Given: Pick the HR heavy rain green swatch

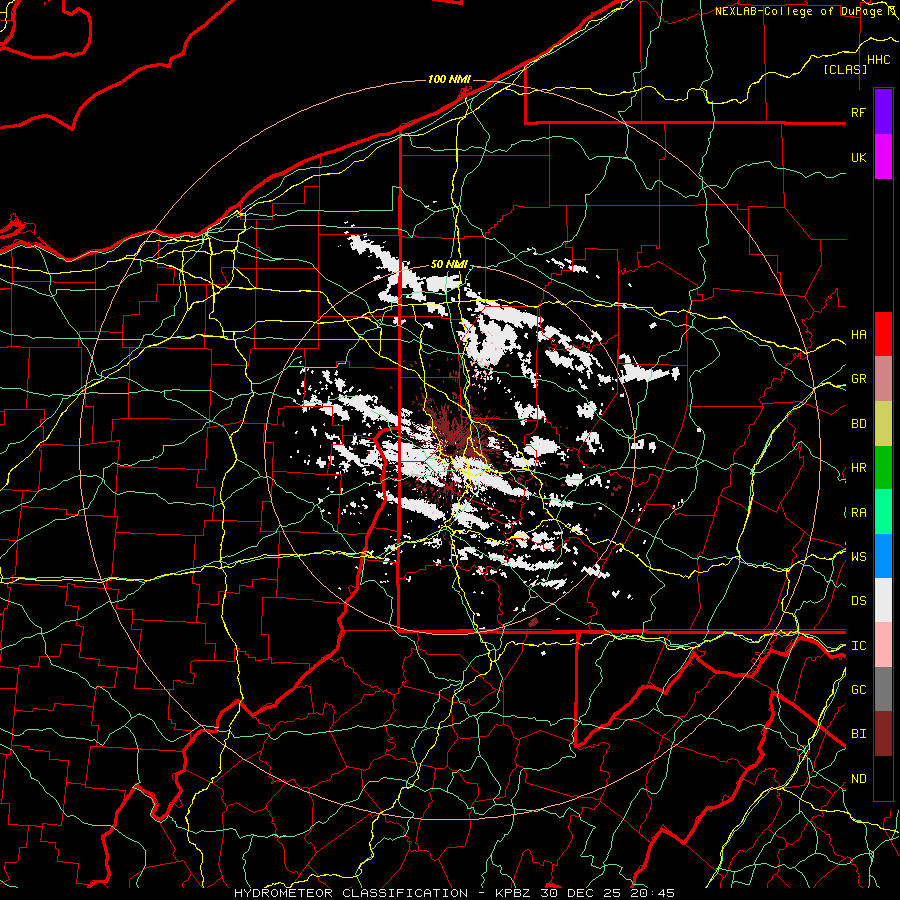Looking at the screenshot, I should 883,467.
